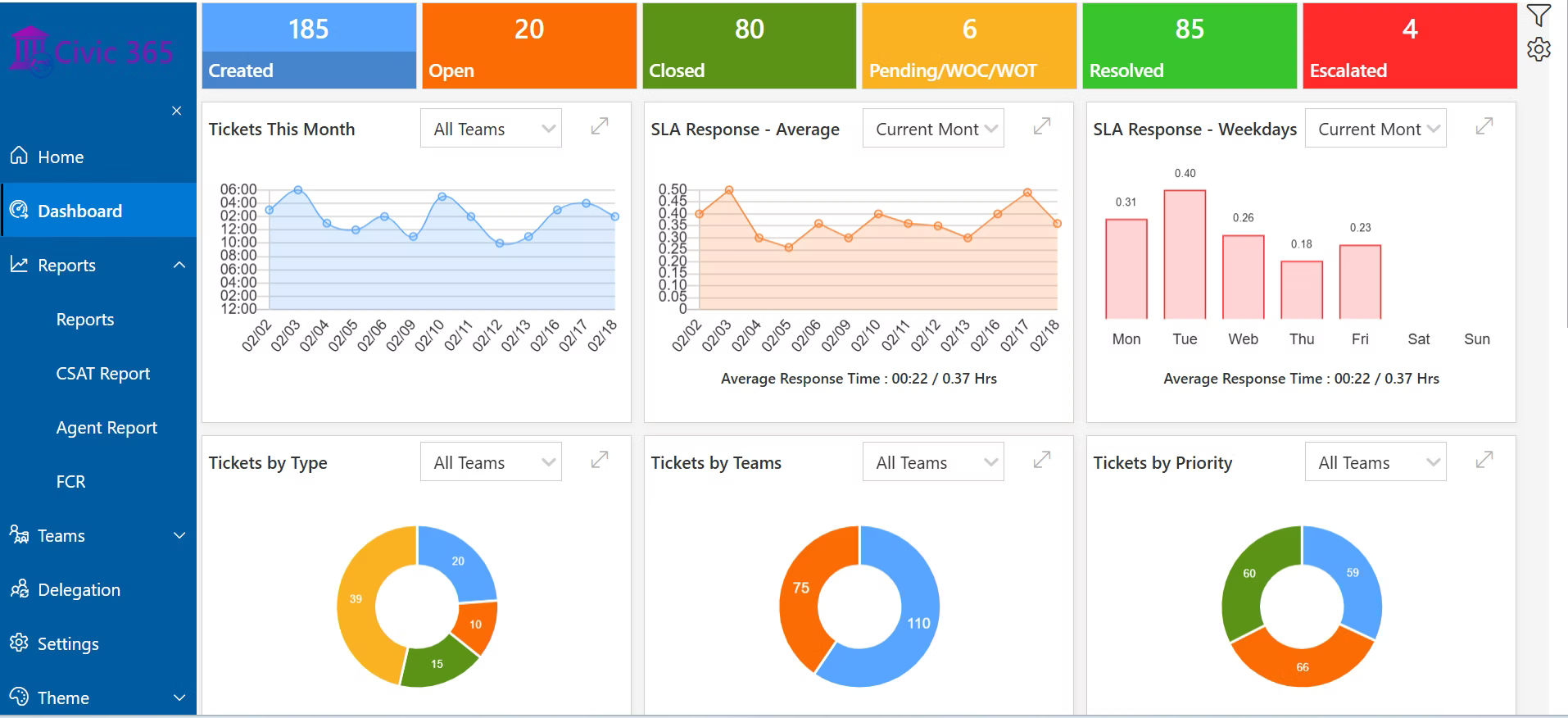Click the Tickets by Priority title
Image resolution: width=1568 pixels, height=718 pixels.
coord(1162,462)
